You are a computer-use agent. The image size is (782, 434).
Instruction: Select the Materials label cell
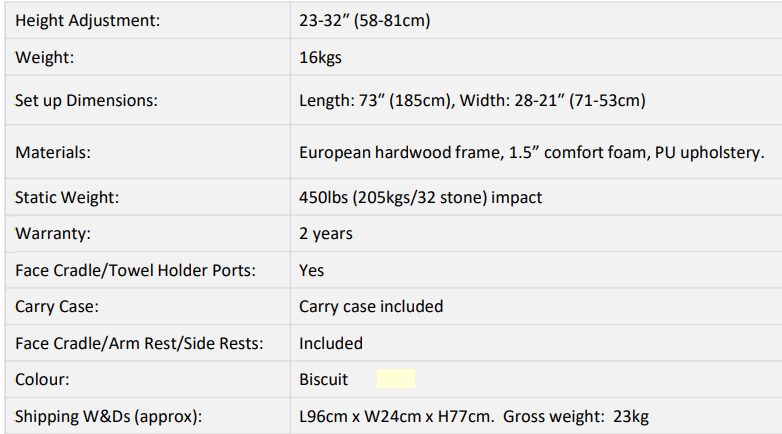[148, 152]
